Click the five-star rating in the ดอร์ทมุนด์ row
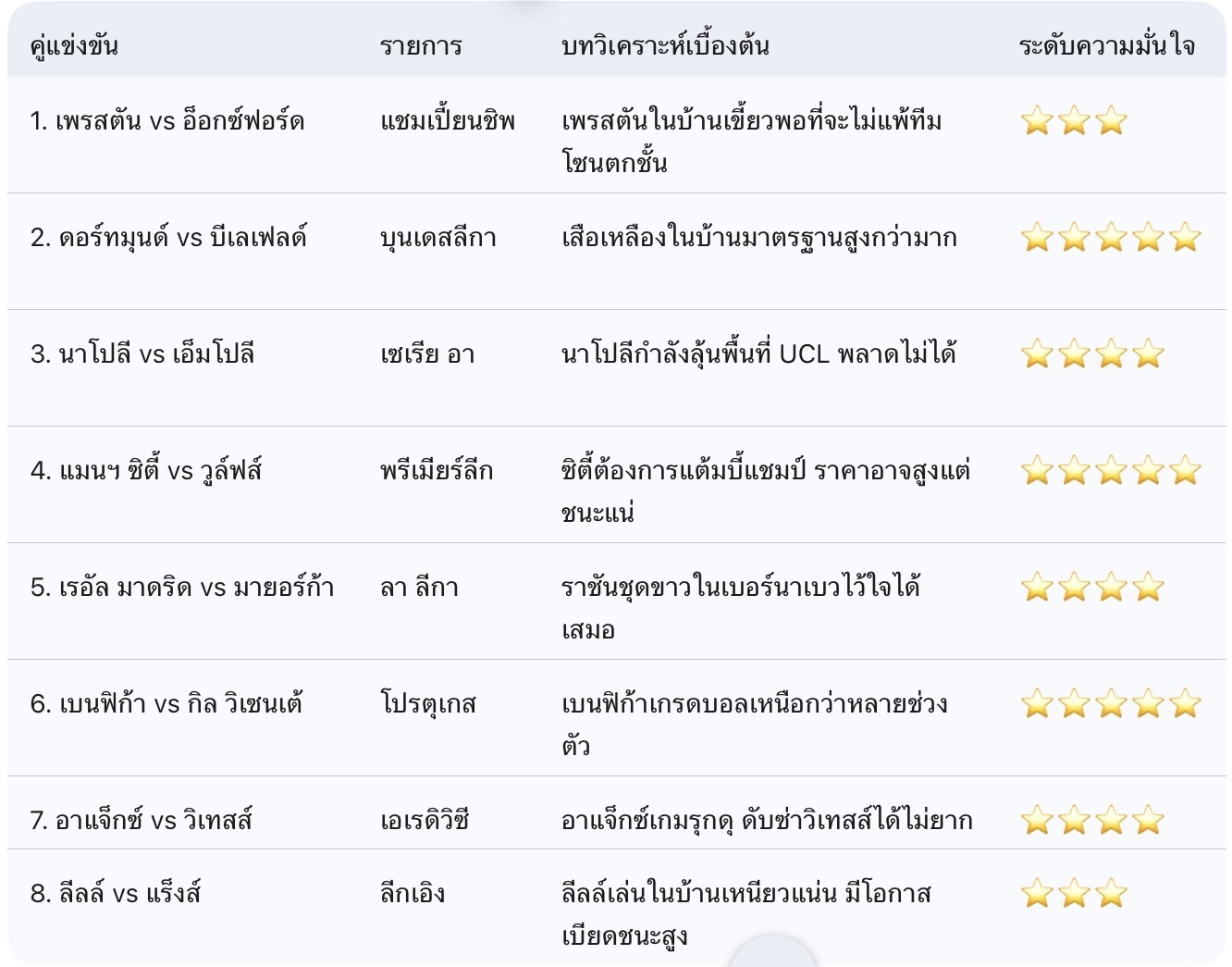Viewport: 1232px width, 967px height. pyautogui.click(x=1110, y=238)
